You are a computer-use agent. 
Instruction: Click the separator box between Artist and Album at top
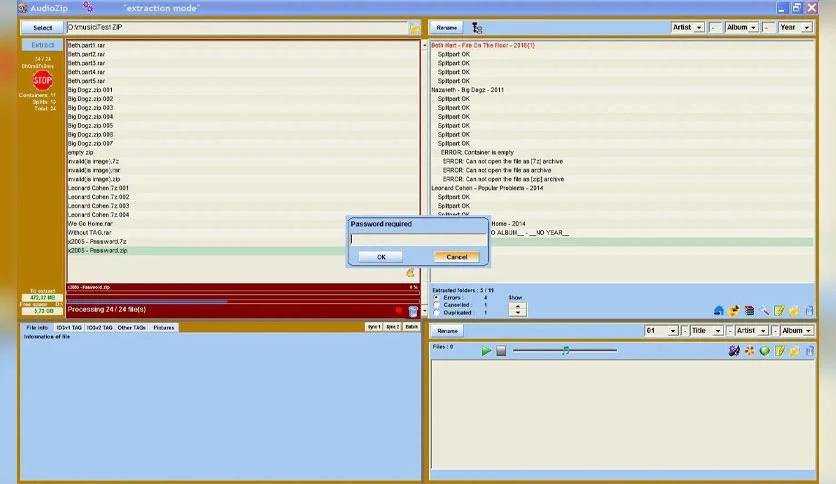coord(715,27)
